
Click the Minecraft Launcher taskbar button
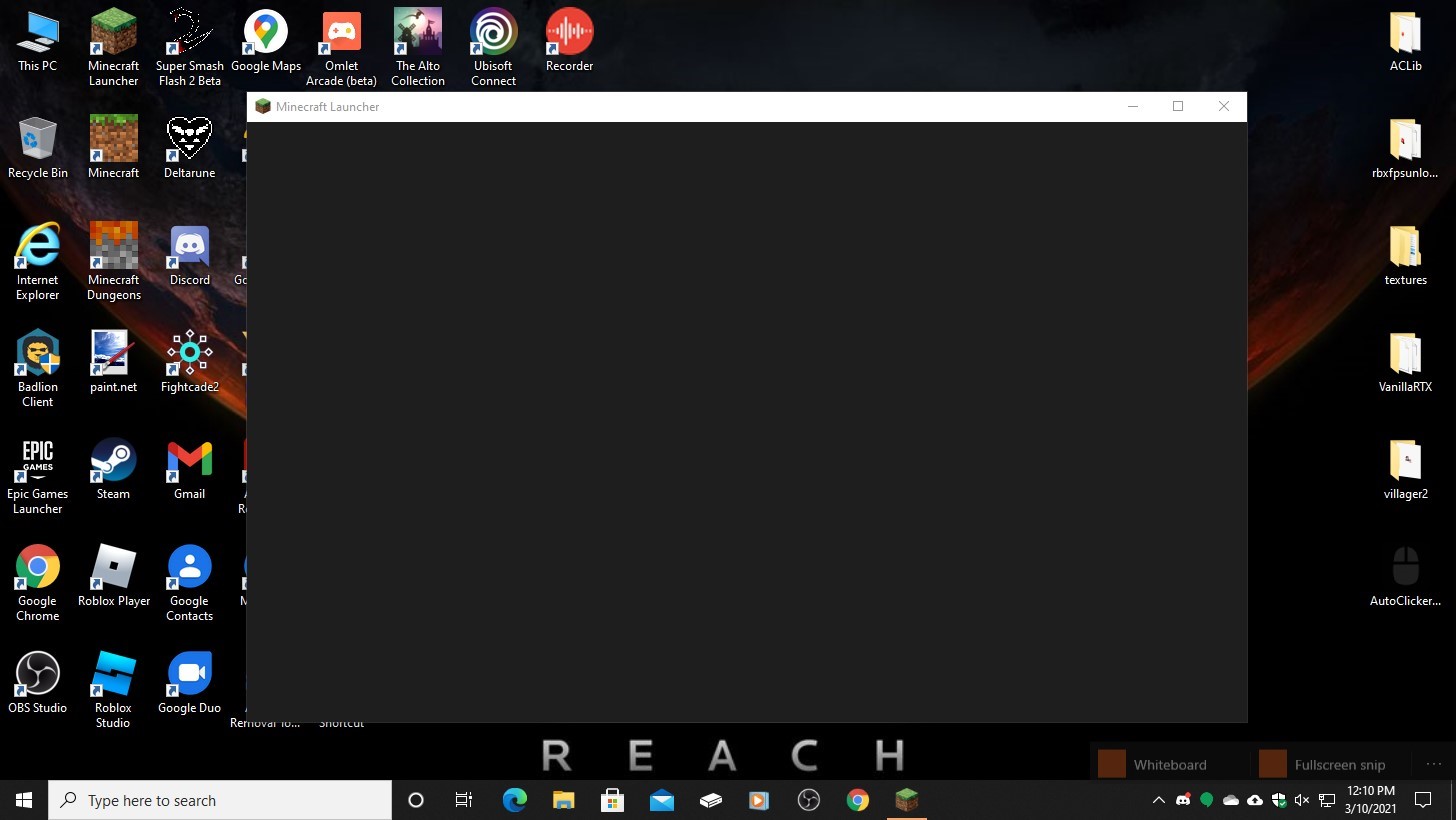(906, 800)
